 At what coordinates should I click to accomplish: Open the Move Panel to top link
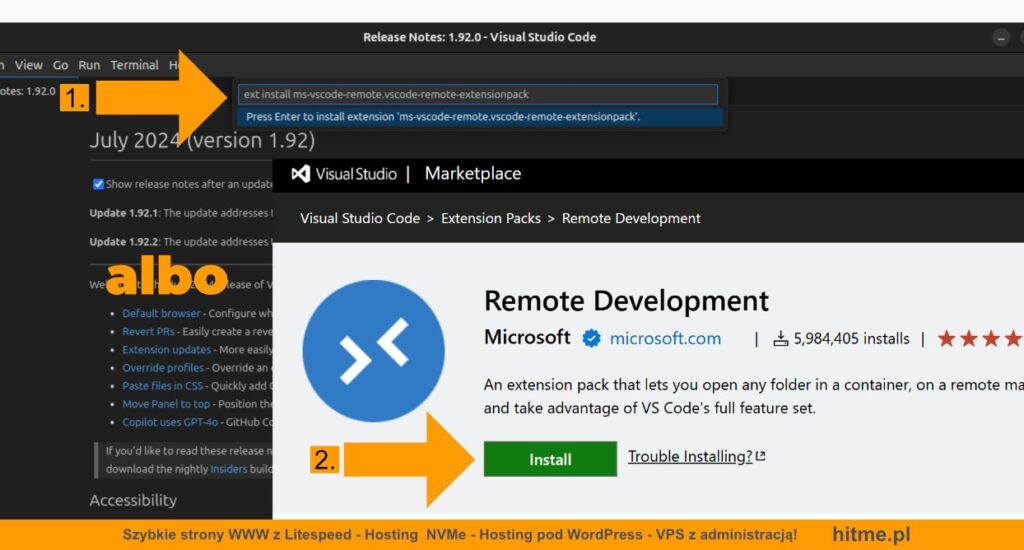pyautogui.click(x=166, y=404)
